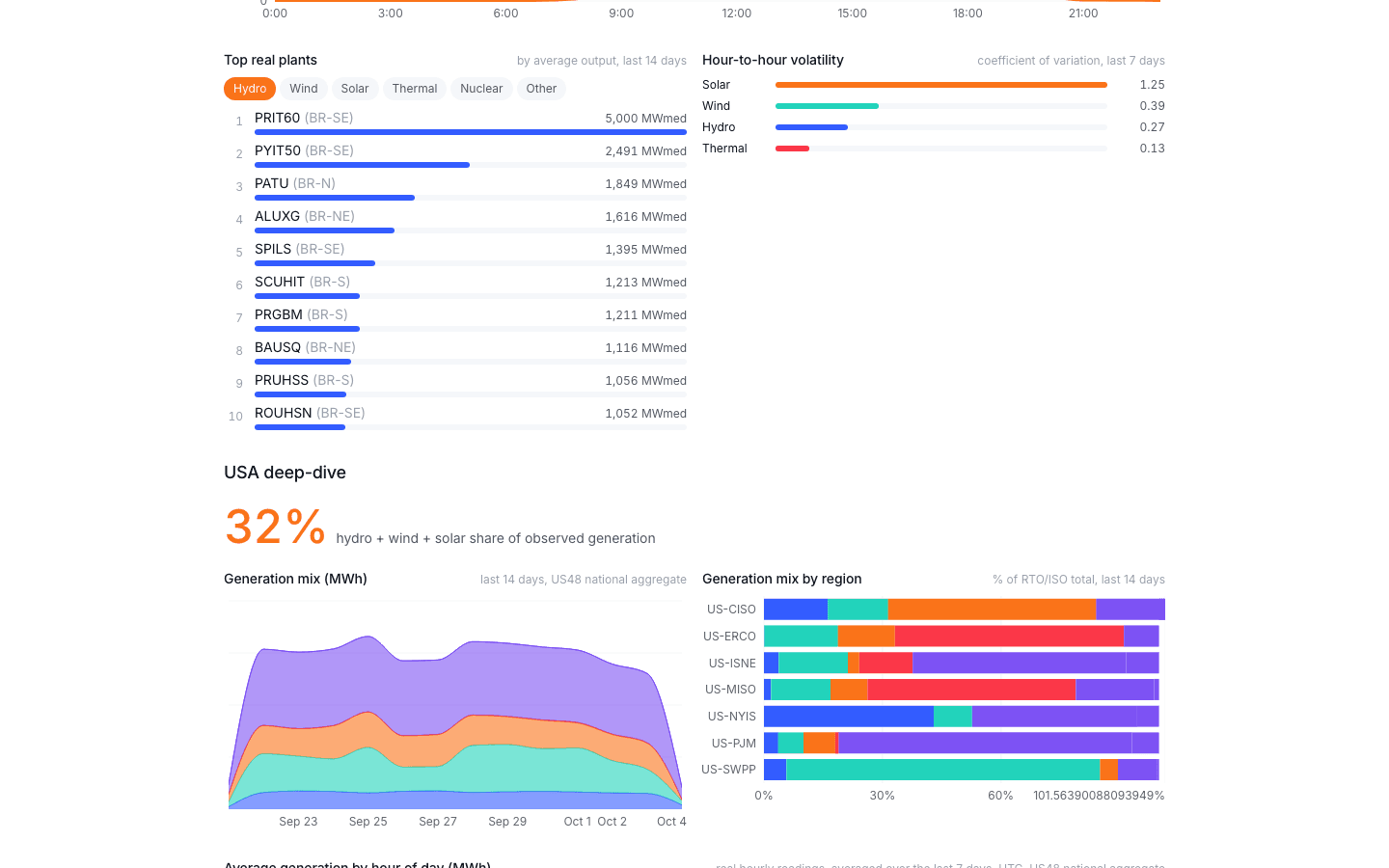Click the 32% renewable share figure
Image resolution: width=1389 pixels, height=868 pixels.
tap(275, 528)
